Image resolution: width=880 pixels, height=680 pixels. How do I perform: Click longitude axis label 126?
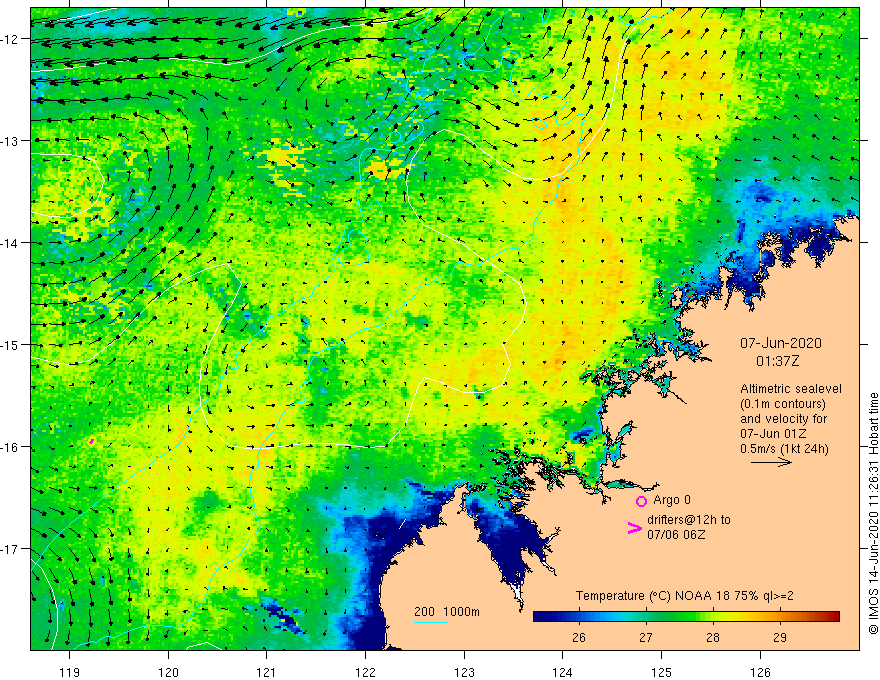coord(760,672)
